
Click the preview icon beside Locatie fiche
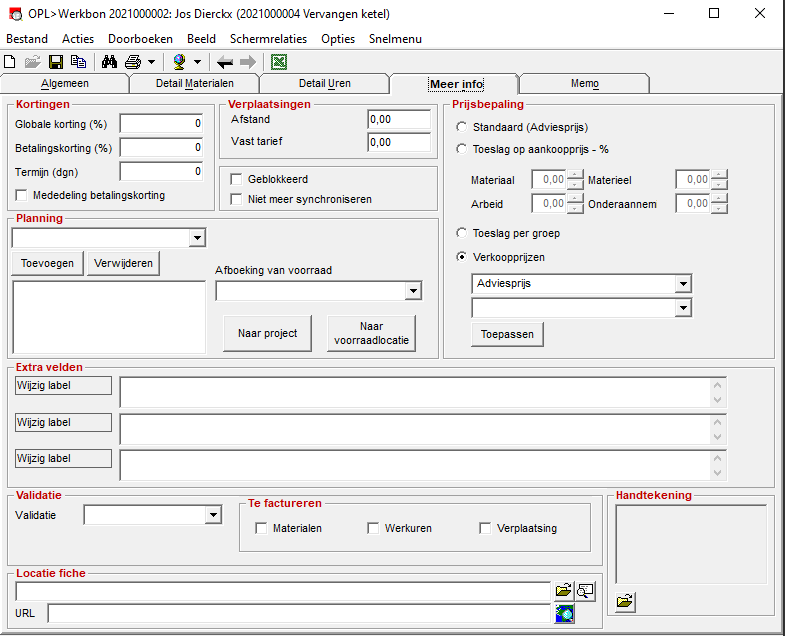(585, 591)
